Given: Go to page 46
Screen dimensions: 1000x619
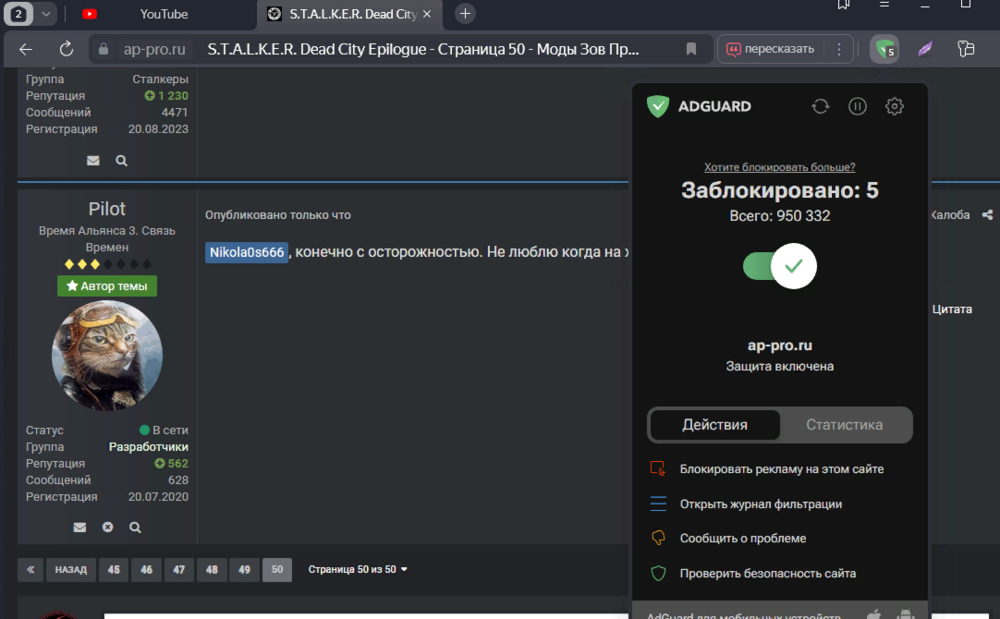Looking at the screenshot, I should [147, 569].
